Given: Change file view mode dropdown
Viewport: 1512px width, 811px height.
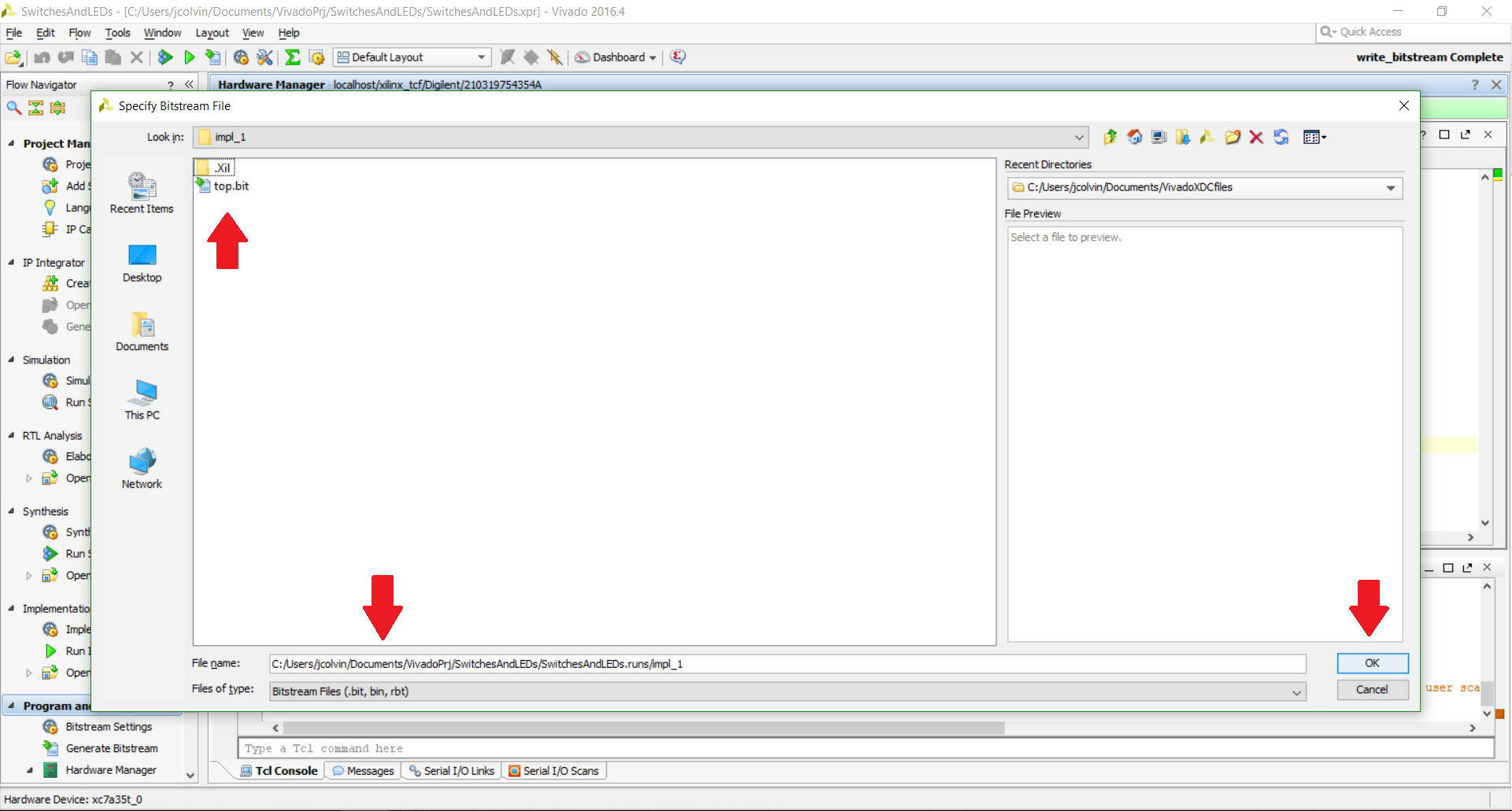Looking at the screenshot, I should tap(1314, 137).
